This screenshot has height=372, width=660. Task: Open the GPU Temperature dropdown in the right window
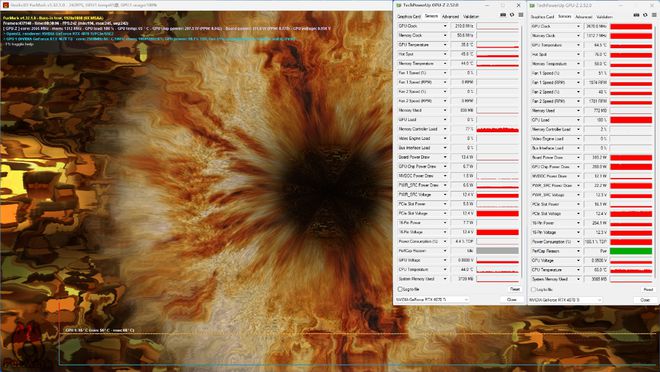(x=578, y=45)
